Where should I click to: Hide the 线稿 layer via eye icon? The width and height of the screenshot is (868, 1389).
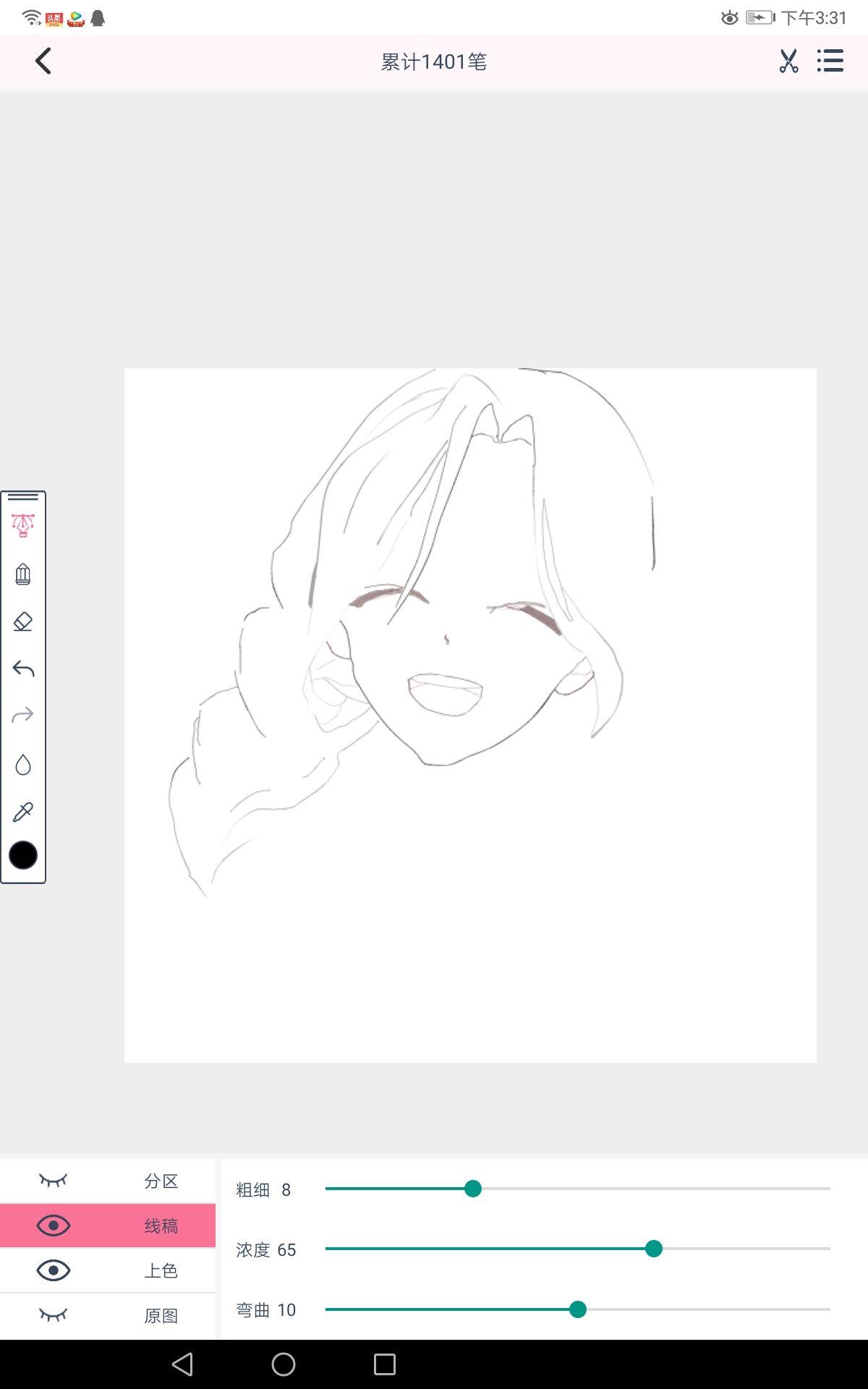pyautogui.click(x=53, y=1226)
